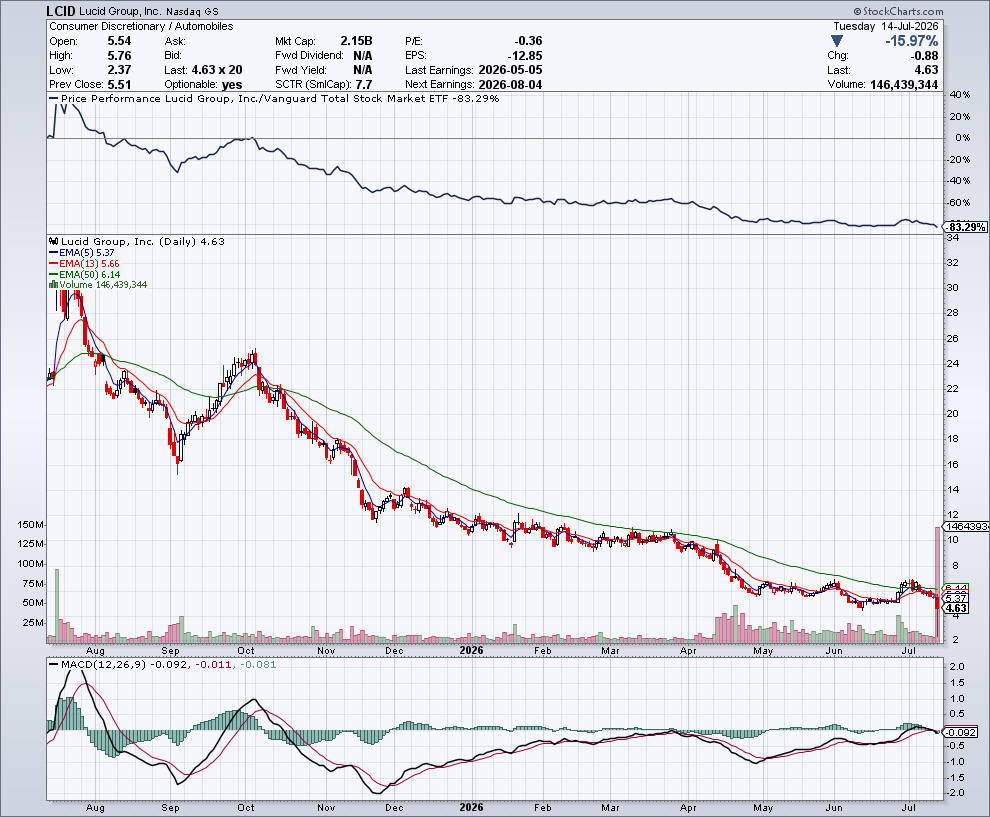Image resolution: width=990 pixels, height=817 pixels.
Task: Click the tall final volume bar in July
Action: pos(938,584)
